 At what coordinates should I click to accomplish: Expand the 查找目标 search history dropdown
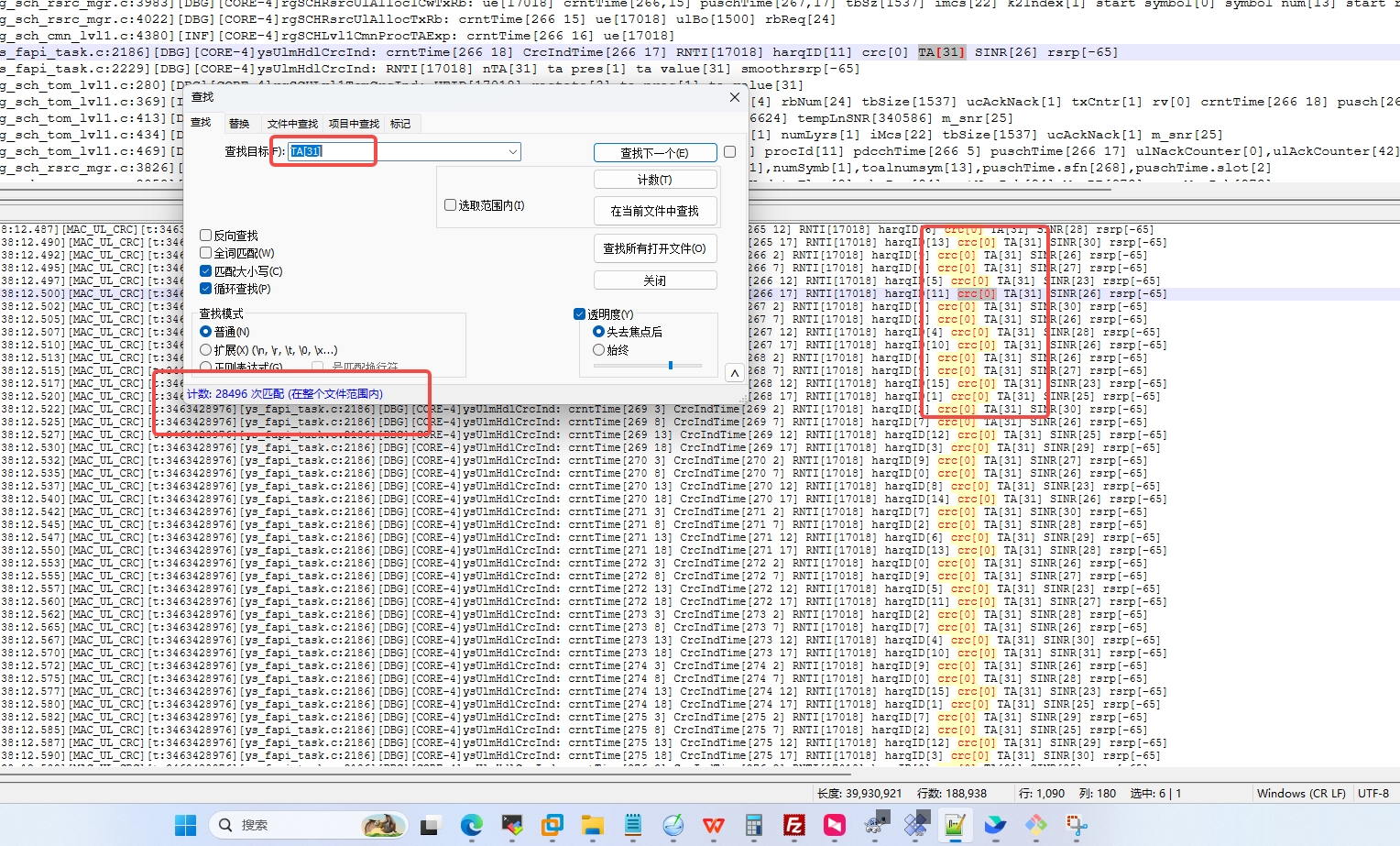(512, 151)
